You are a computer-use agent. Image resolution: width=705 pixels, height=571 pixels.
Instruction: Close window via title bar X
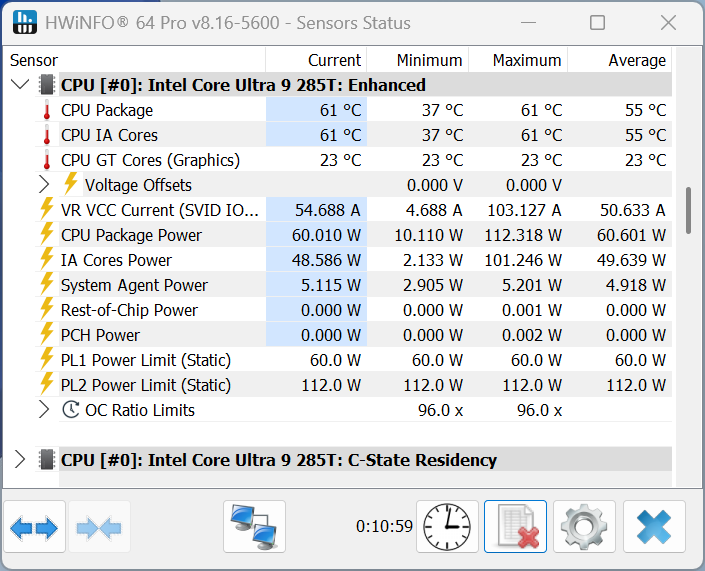pyautogui.click(x=668, y=22)
